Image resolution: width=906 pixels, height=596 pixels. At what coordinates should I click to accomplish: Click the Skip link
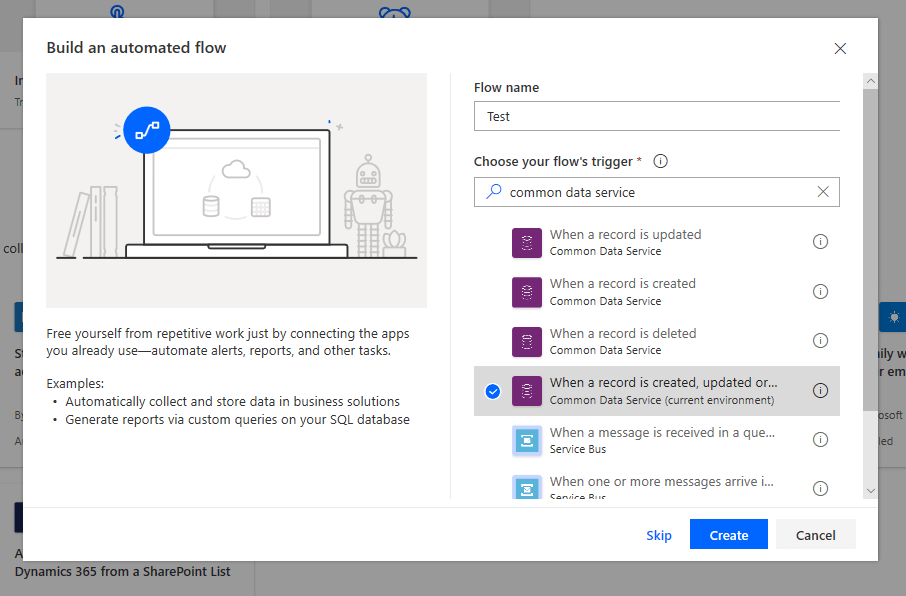659,535
